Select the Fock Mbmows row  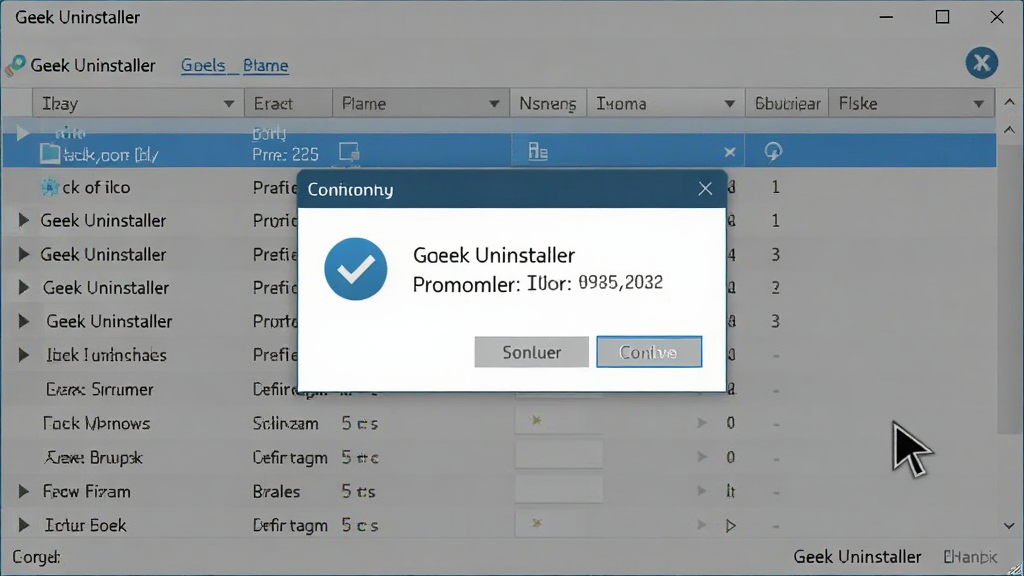499,423
